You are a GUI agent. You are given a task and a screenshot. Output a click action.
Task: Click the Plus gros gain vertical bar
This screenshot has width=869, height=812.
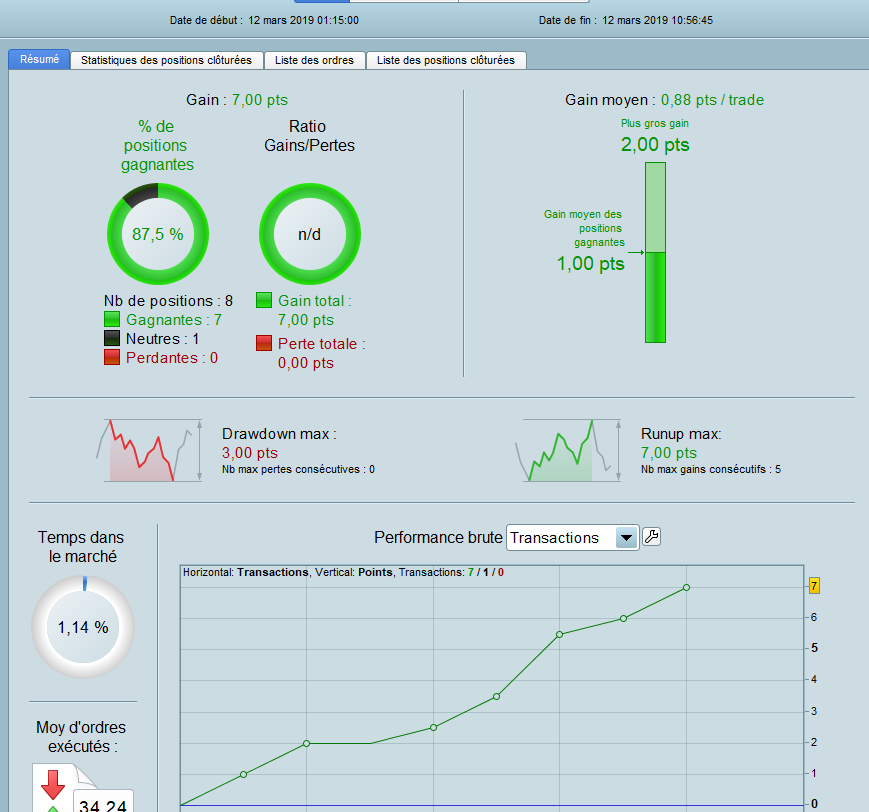[655, 252]
